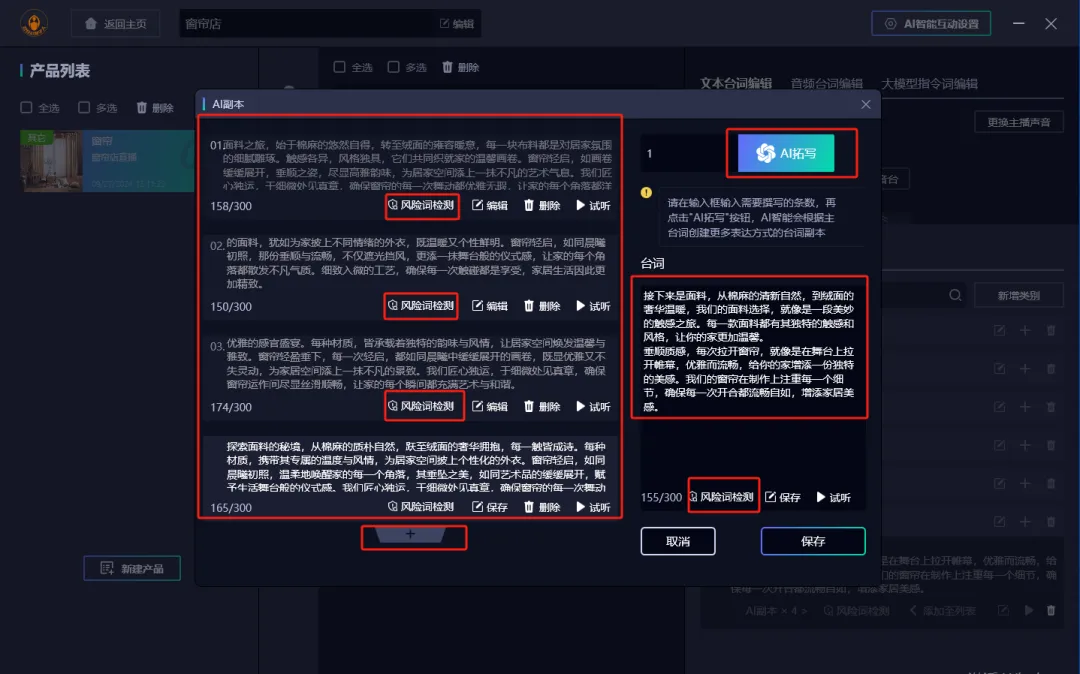1080x674 pixels.
Task: Click the AI拓写 expand-writing button
Action: pos(786,153)
